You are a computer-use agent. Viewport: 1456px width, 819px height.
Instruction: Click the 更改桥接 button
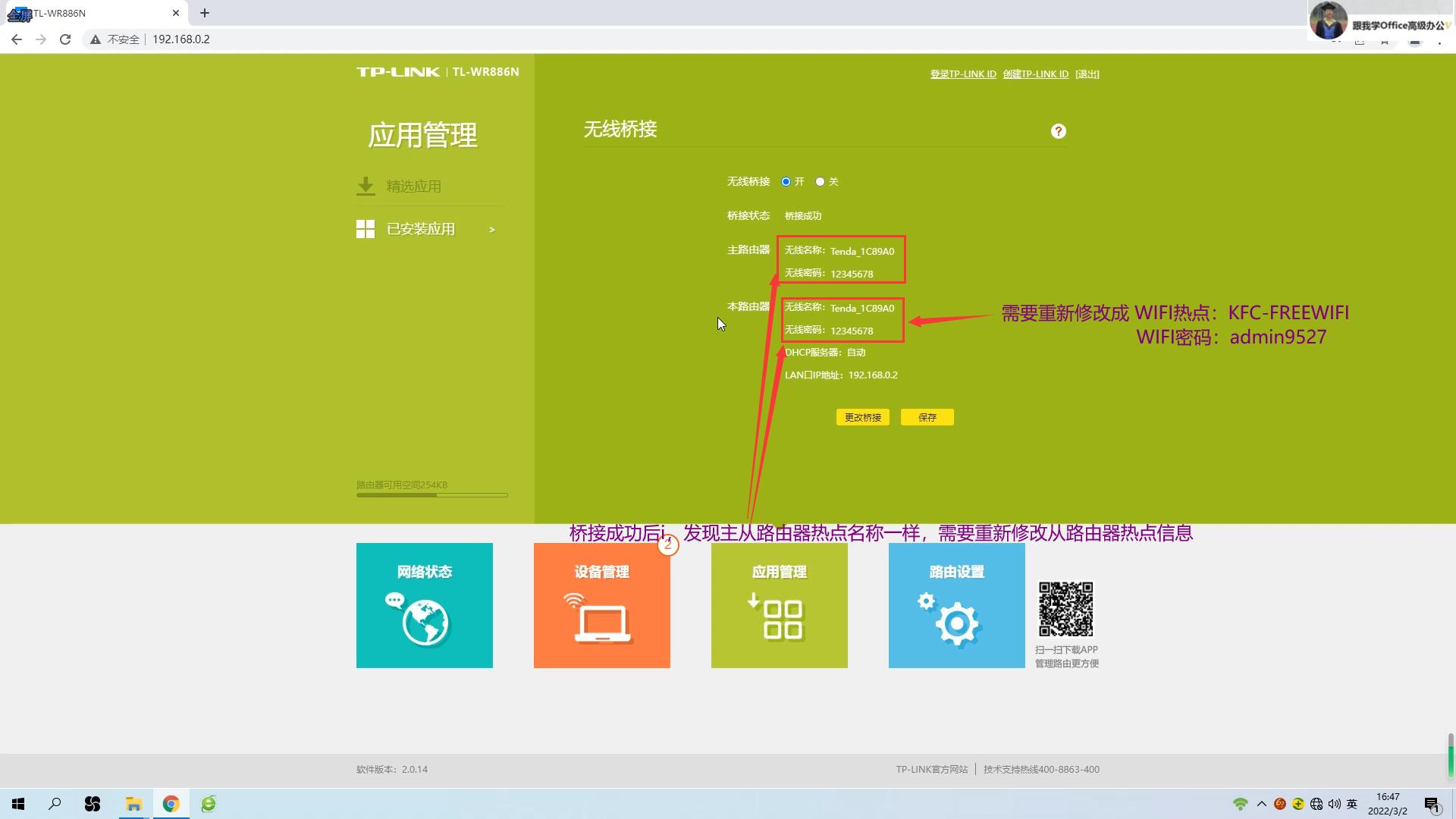point(862,417)
